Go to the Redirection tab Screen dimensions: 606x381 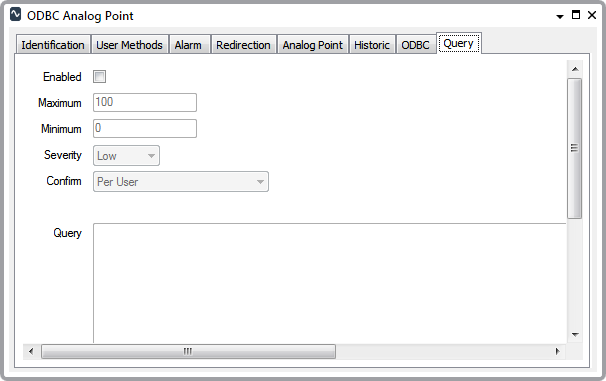tap(243, 45)
